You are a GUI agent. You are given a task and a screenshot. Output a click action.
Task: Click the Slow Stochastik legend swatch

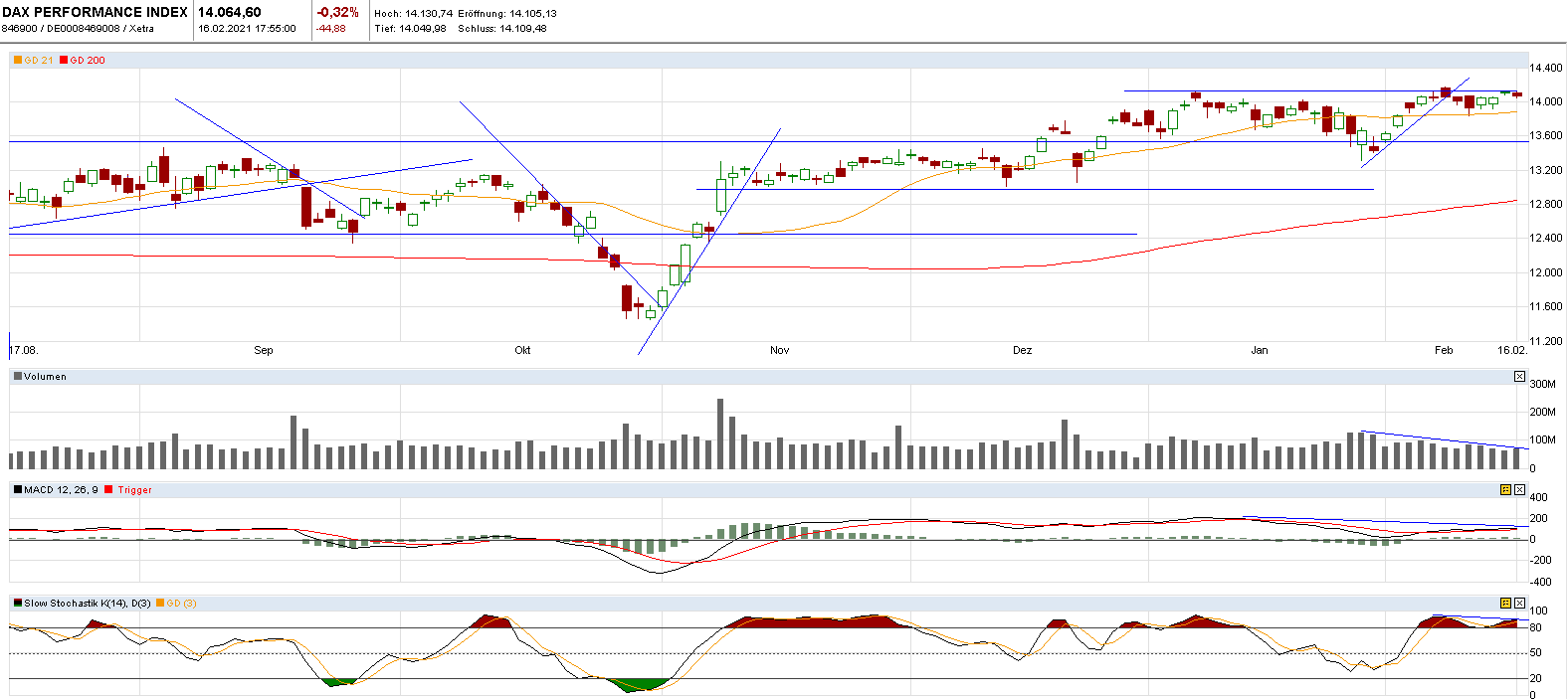click(x=18, y=603)
